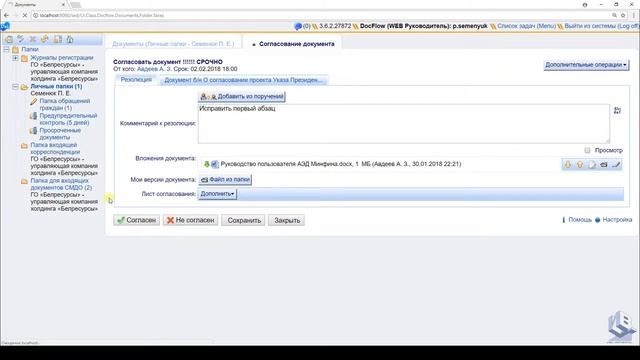
Task: Open Папка входящей корреспонденции folder
Action: coord(56,149)
